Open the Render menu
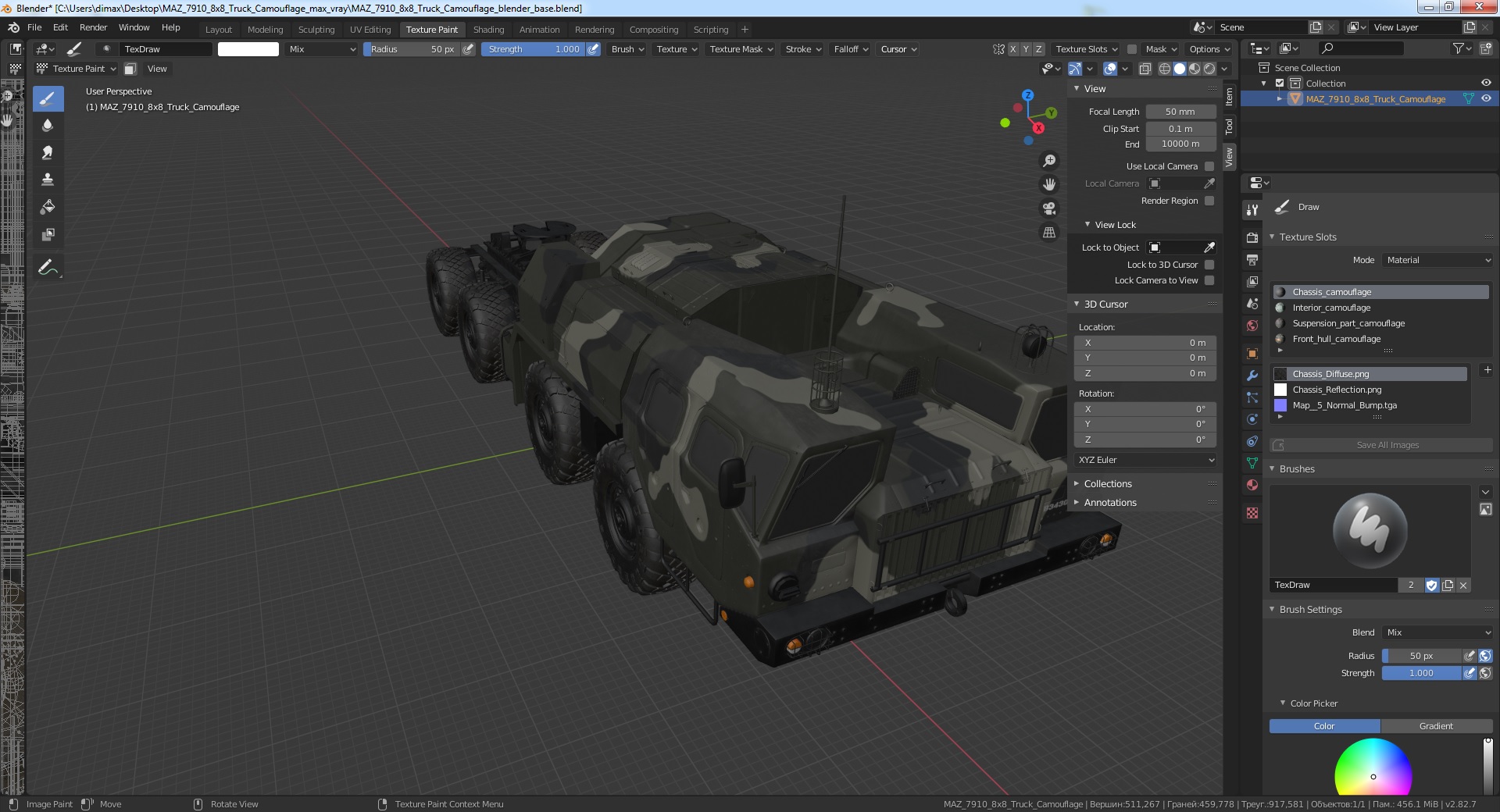 coord(93,27)
